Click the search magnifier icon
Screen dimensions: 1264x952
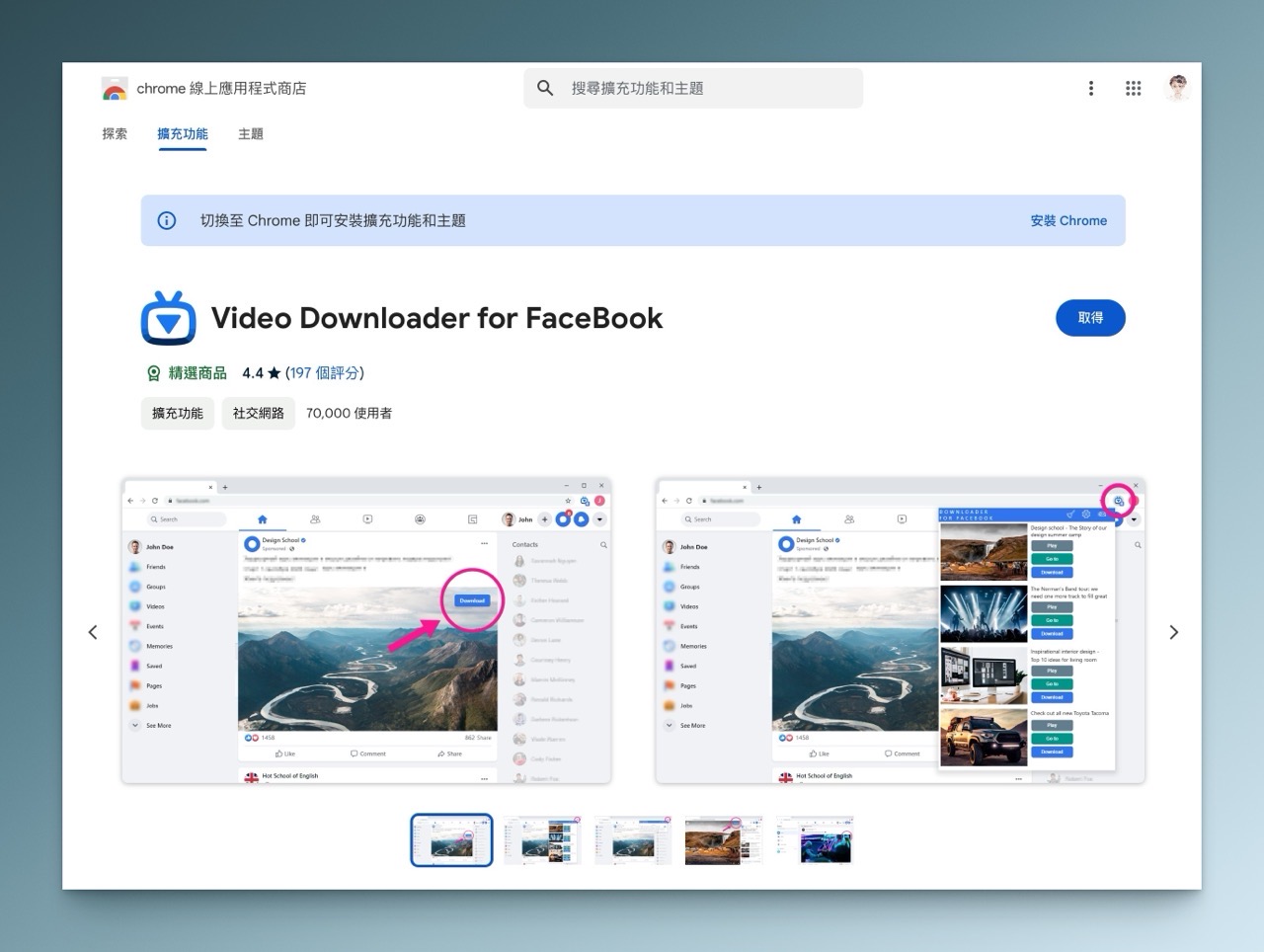point(545,88)
